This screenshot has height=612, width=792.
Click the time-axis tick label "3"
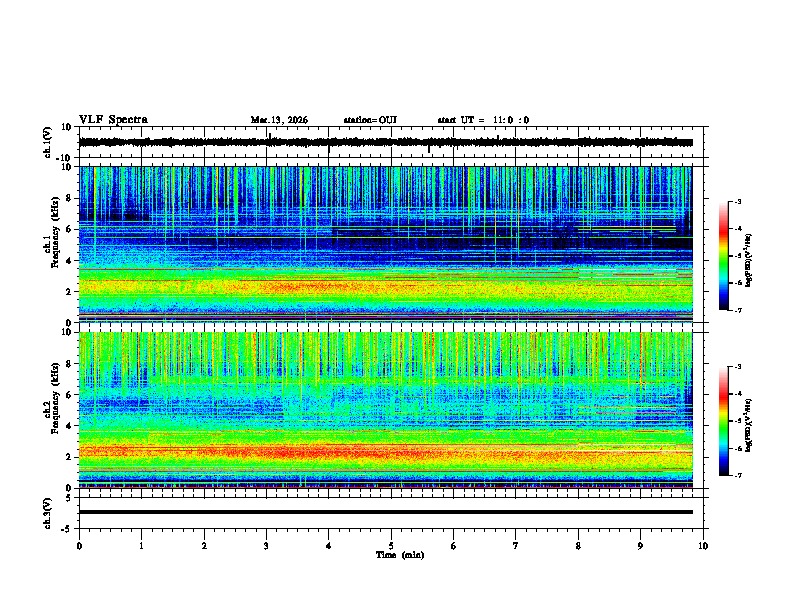(x=266, y=546)
